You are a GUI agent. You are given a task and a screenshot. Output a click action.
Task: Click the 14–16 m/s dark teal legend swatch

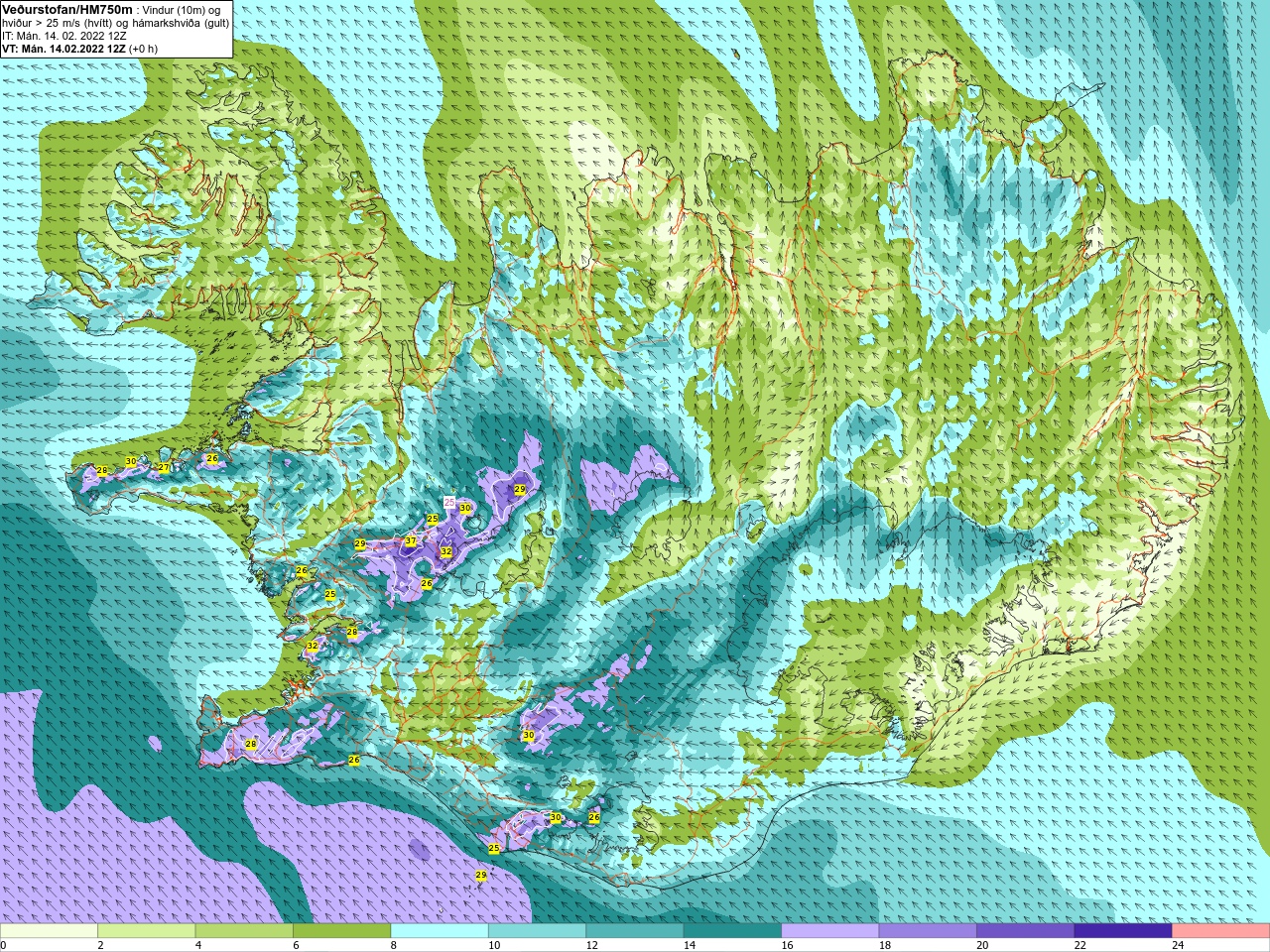732,931
